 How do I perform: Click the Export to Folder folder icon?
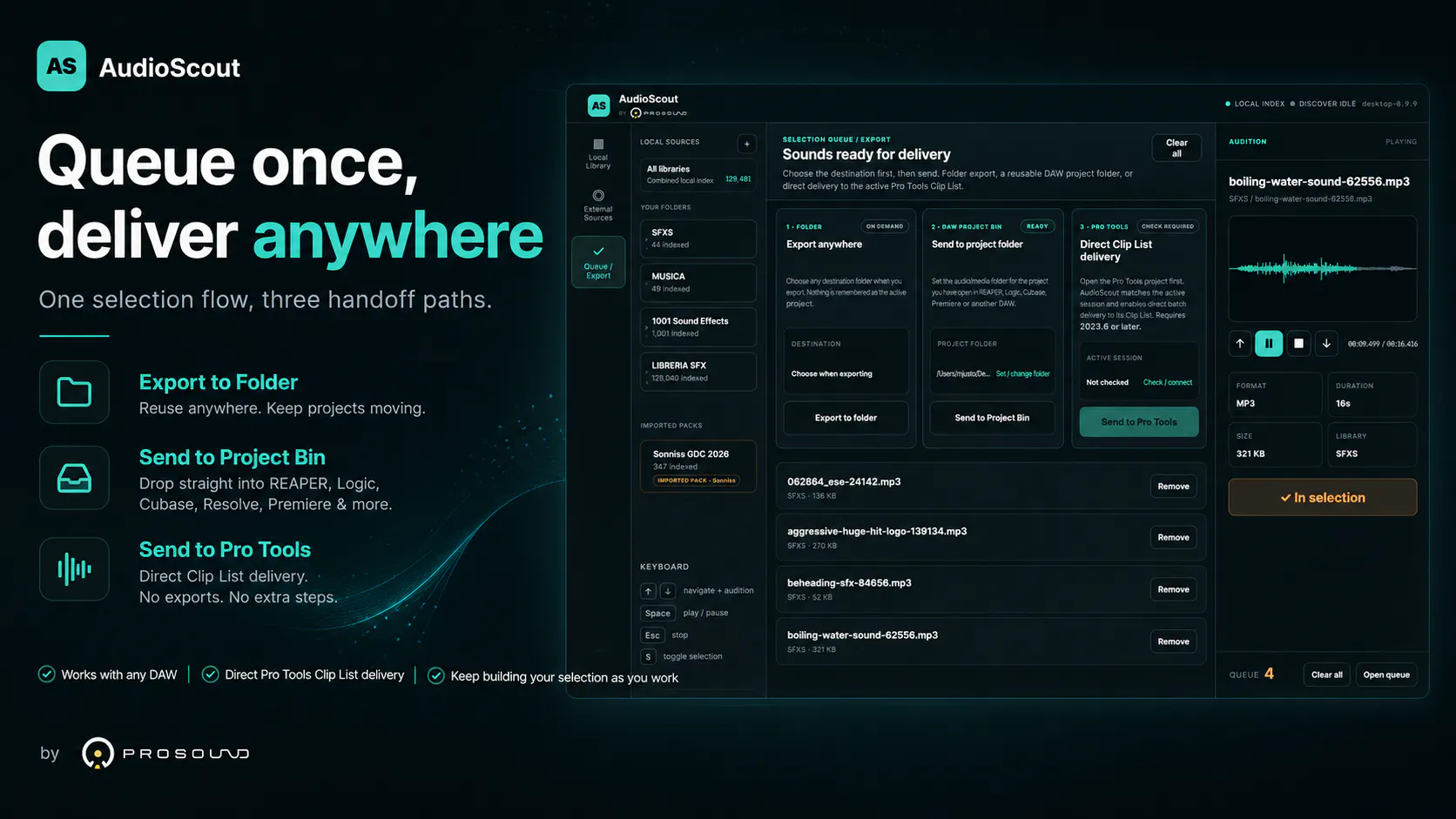tap(74, 392)
